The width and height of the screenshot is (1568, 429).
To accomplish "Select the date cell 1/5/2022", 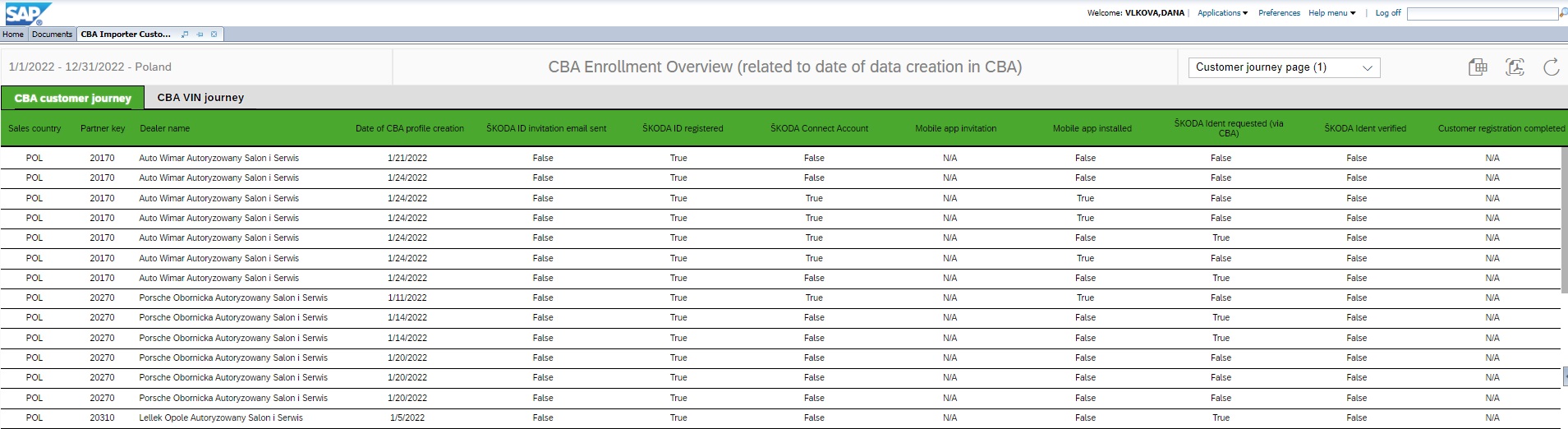I will point(407,417).
